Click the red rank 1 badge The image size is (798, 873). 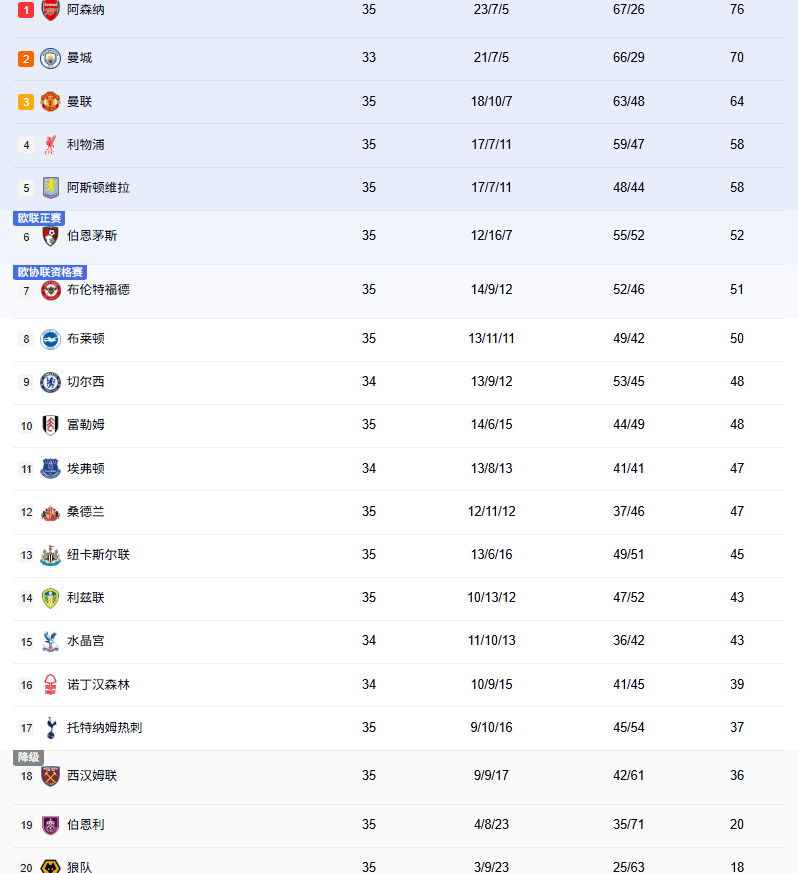tap(26, 10)
